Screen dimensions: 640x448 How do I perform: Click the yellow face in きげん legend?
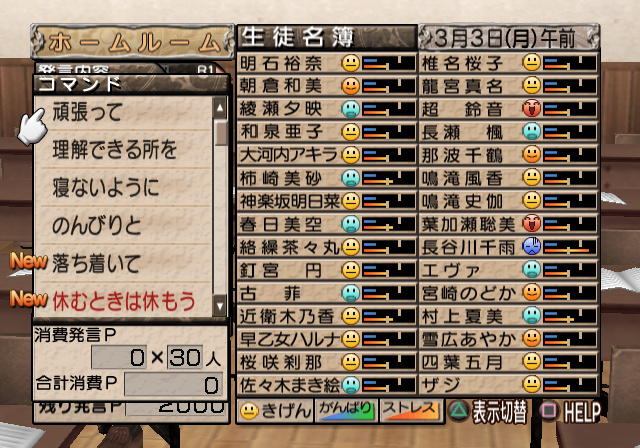249,411
